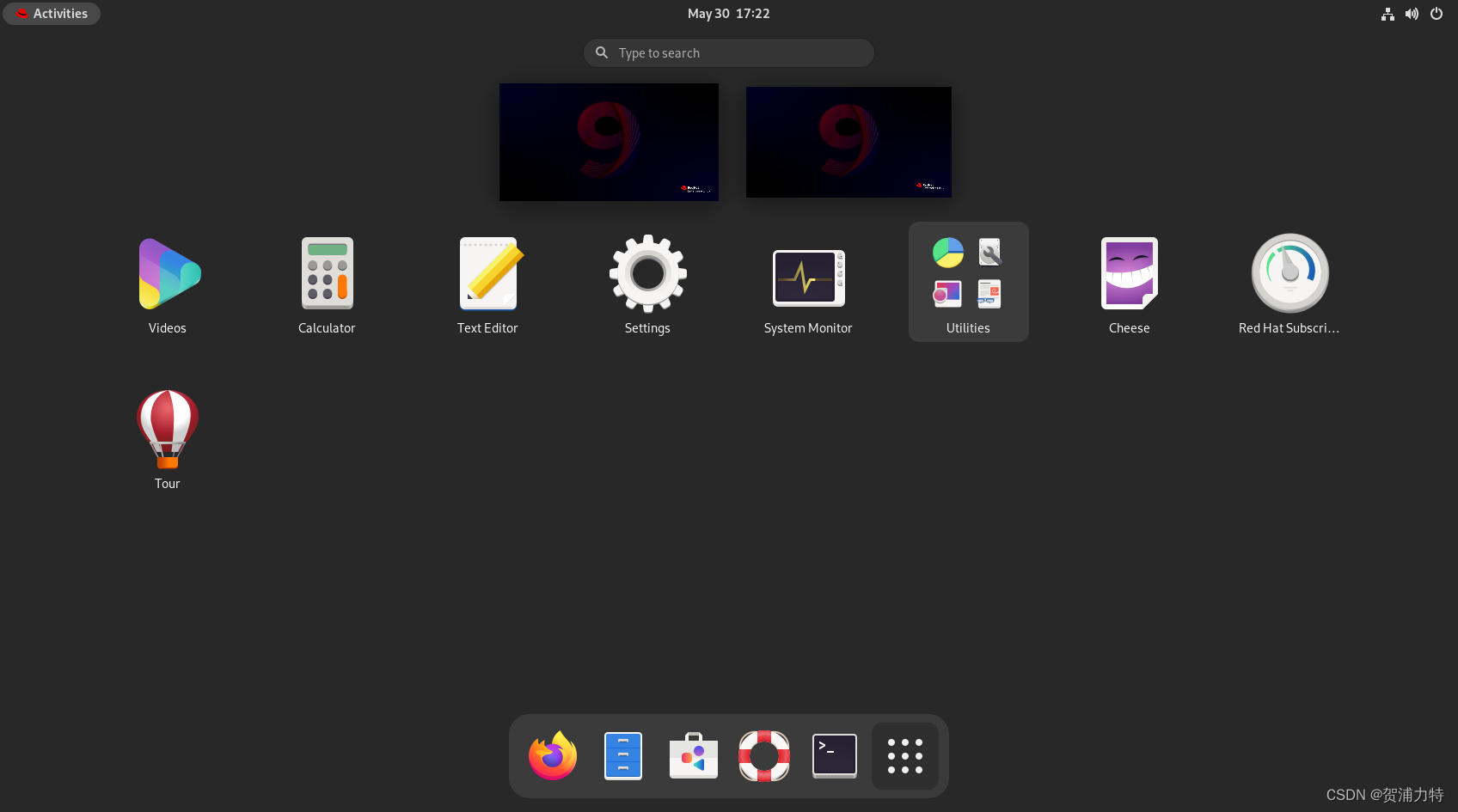
Task: Click Activities in the top-left corner
Action: pos(52,13)
